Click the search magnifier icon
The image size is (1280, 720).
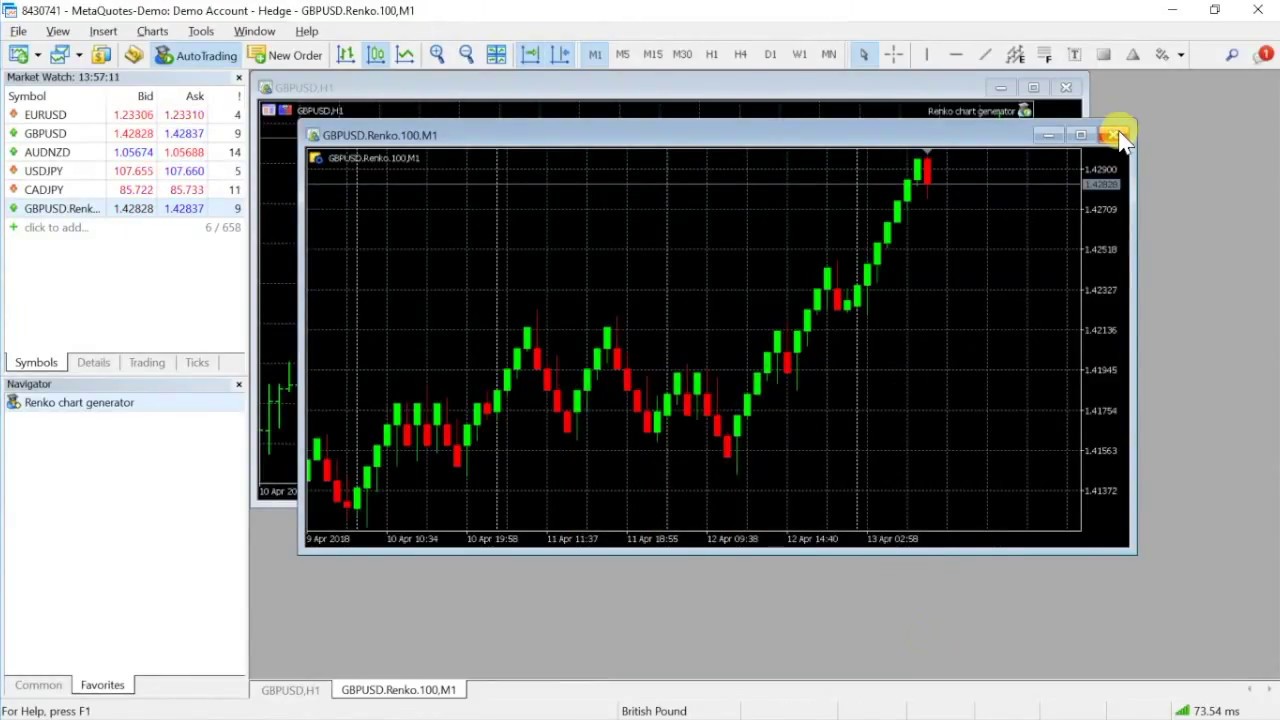(1232, 55)
